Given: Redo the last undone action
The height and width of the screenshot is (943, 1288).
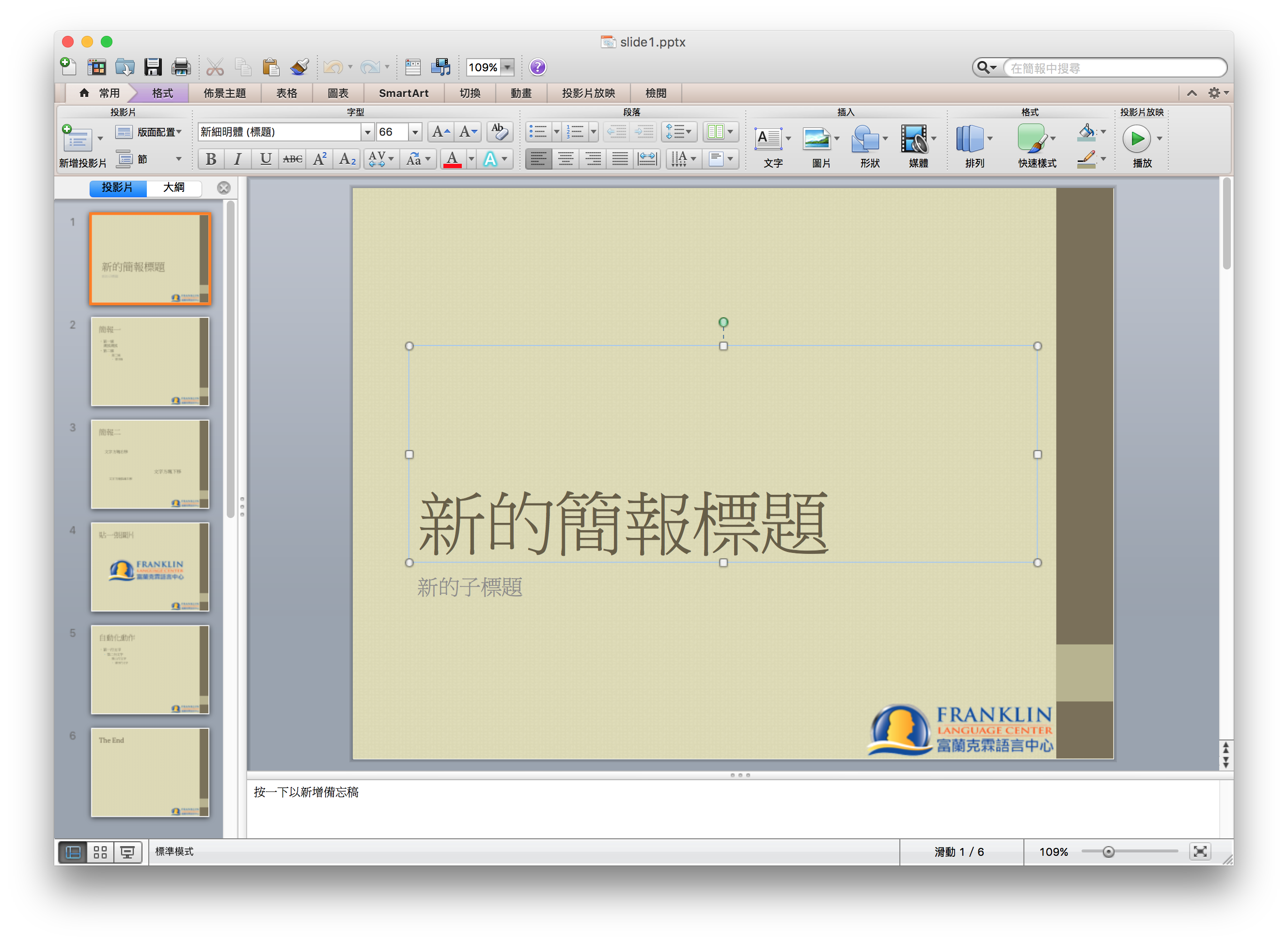Looking at the screenshot, I should point(370,67).
